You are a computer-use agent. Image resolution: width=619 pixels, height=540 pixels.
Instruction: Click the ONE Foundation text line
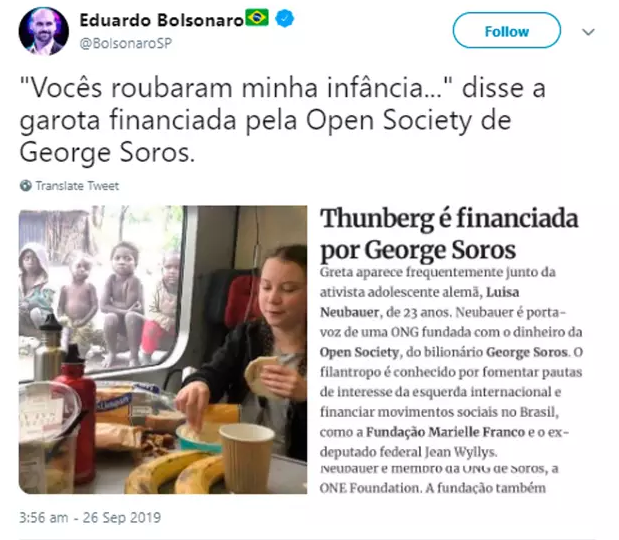tap(433, 488)
